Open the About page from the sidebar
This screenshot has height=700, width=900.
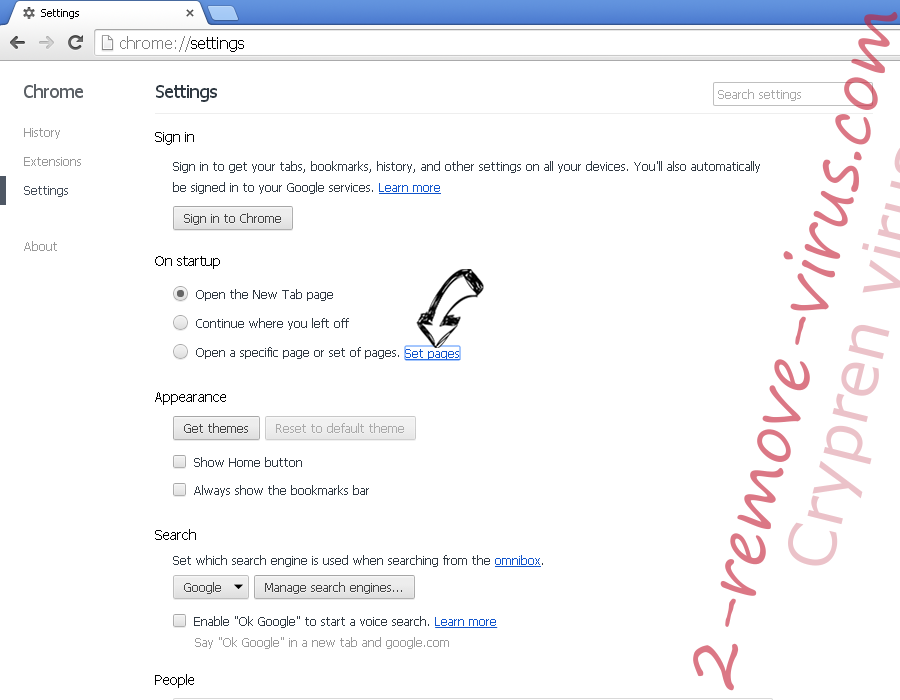tap(40, 247)
